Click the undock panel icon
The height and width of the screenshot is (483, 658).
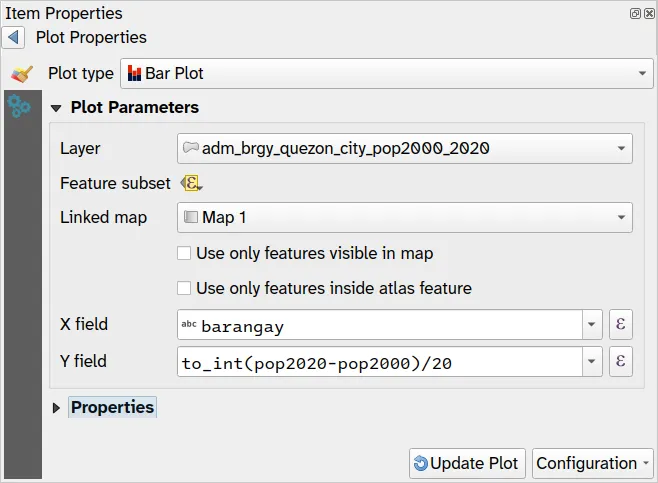(x=635, y=13)
